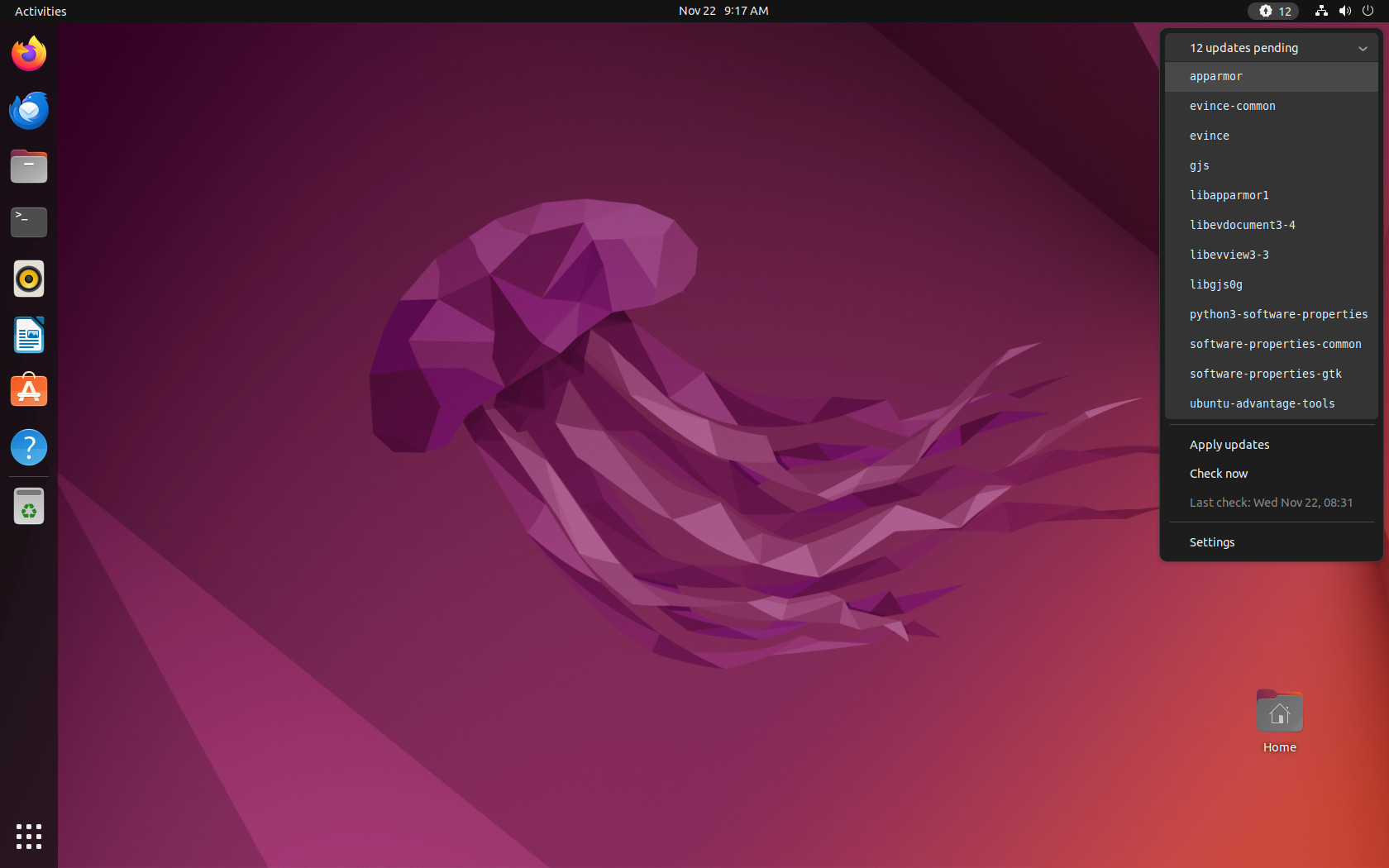Click the libevview3-3 entry
1389x868 pixels.
[1272, 255]
